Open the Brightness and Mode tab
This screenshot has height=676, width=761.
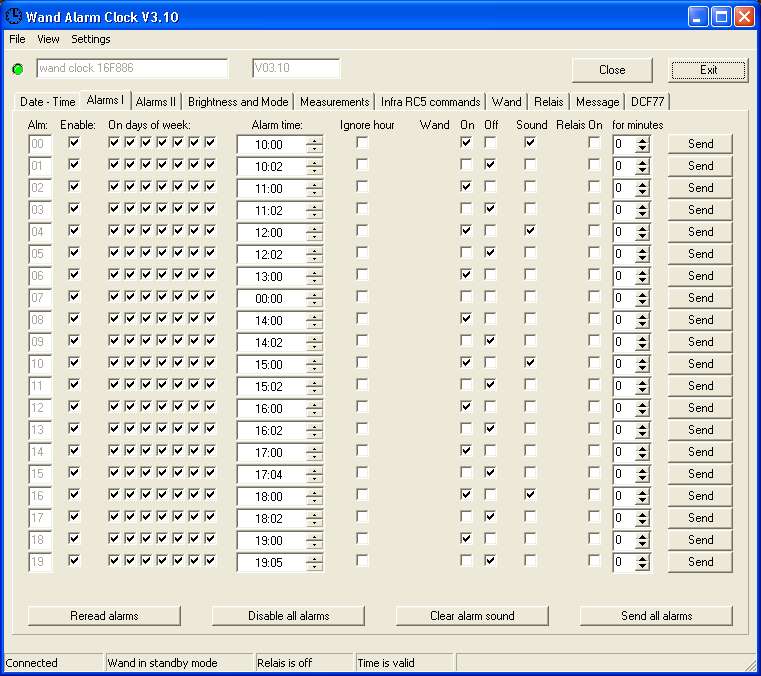pos(238,102)
